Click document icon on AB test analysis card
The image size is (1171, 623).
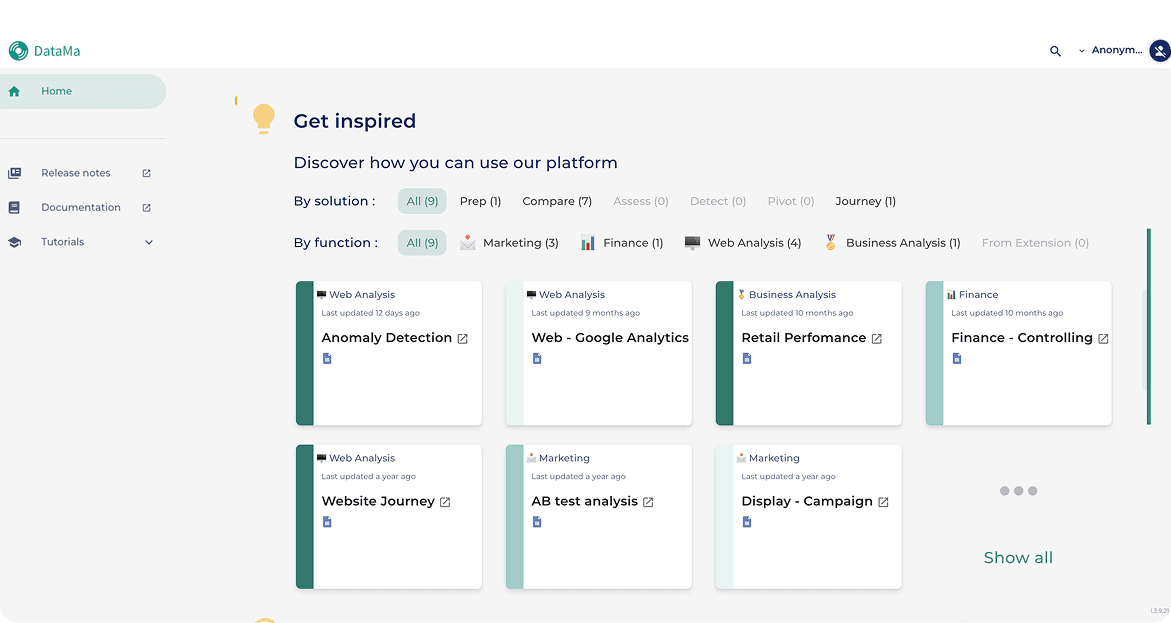pyautogui.click(x=537, y=522)
